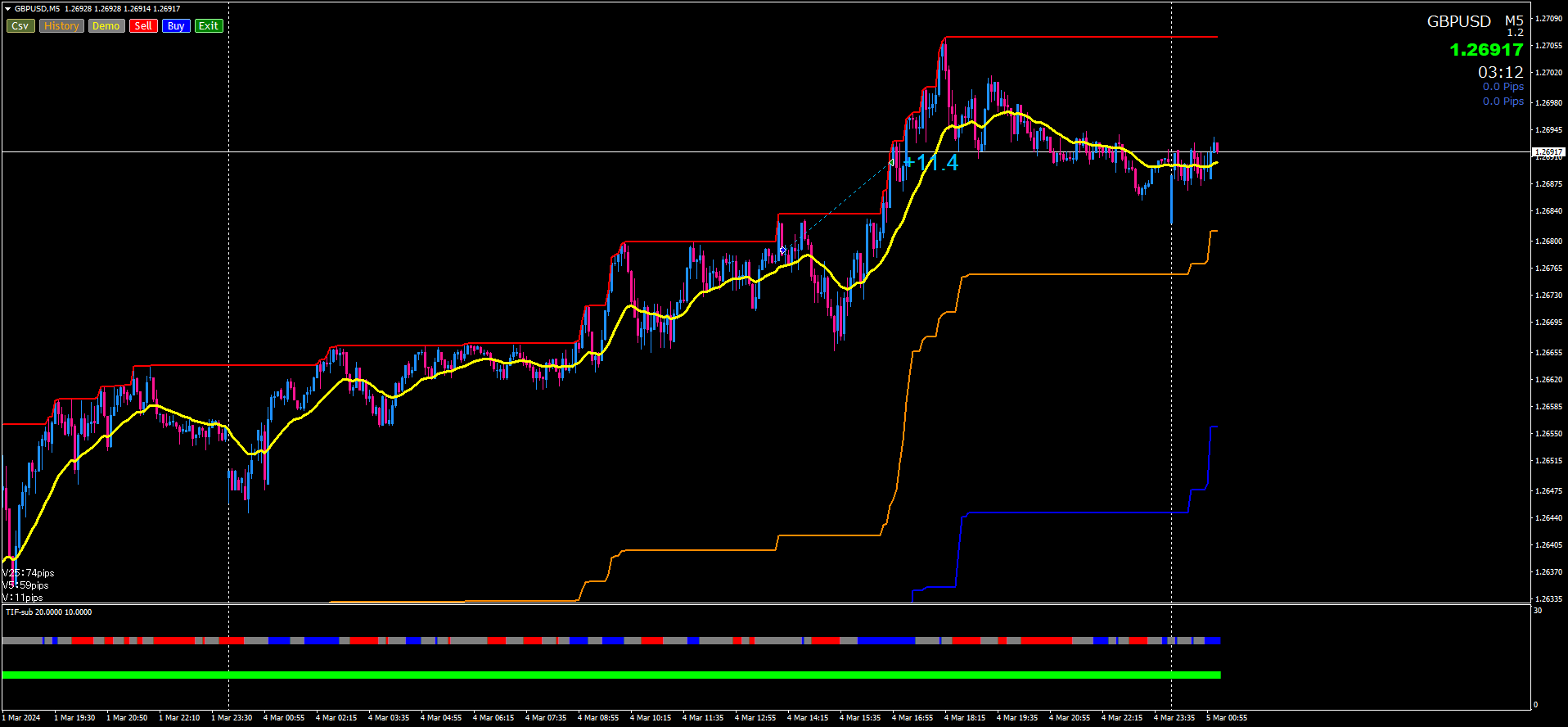Expand the triangle next to GBPUSD,M5
The image size is (1568, 727).
(7, 9)
